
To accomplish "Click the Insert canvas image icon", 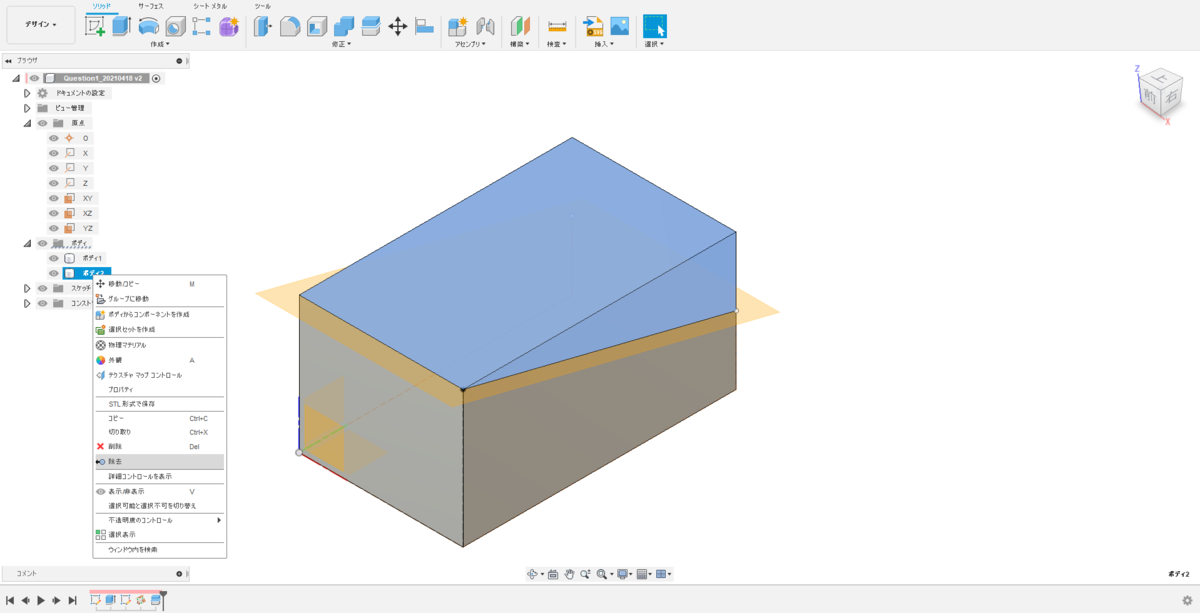I will click(x=619, y=27).
